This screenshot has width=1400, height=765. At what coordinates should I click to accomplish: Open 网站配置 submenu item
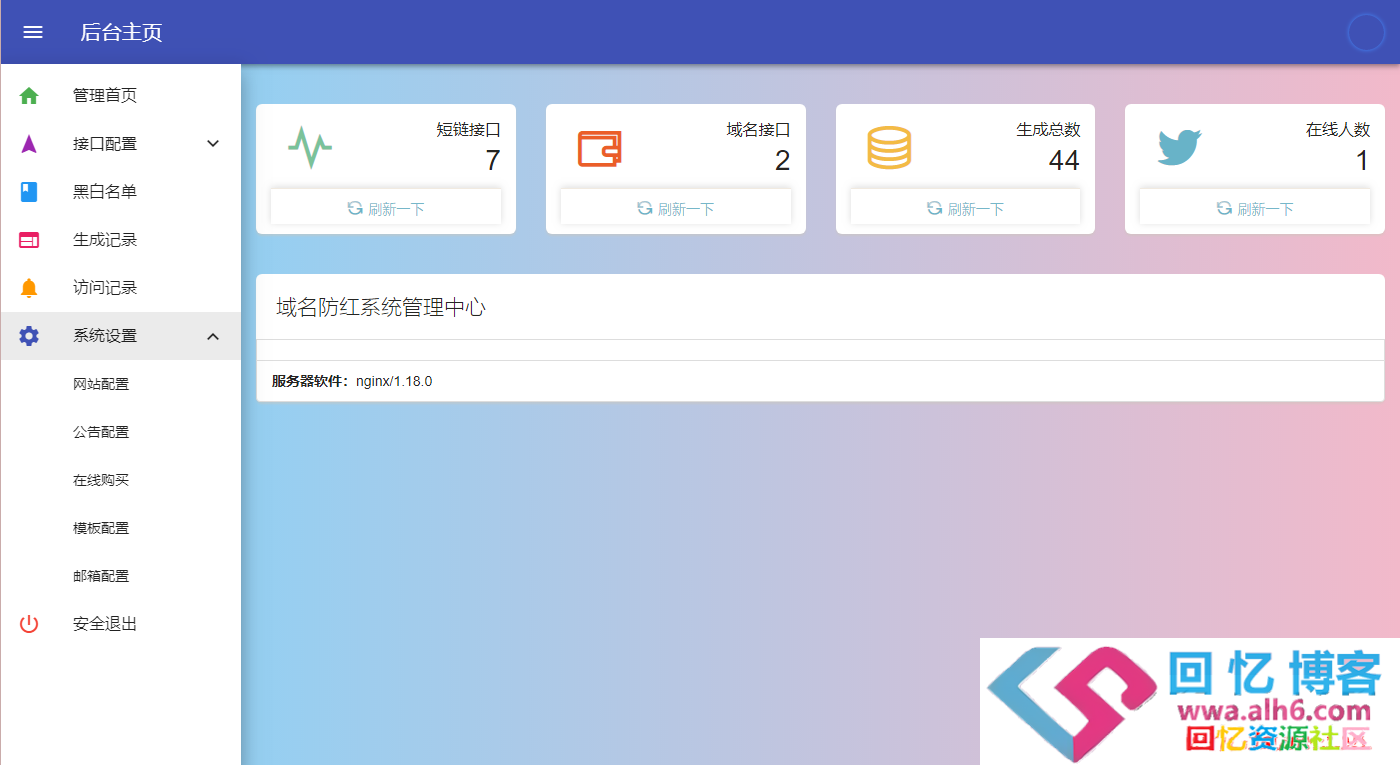120,384
